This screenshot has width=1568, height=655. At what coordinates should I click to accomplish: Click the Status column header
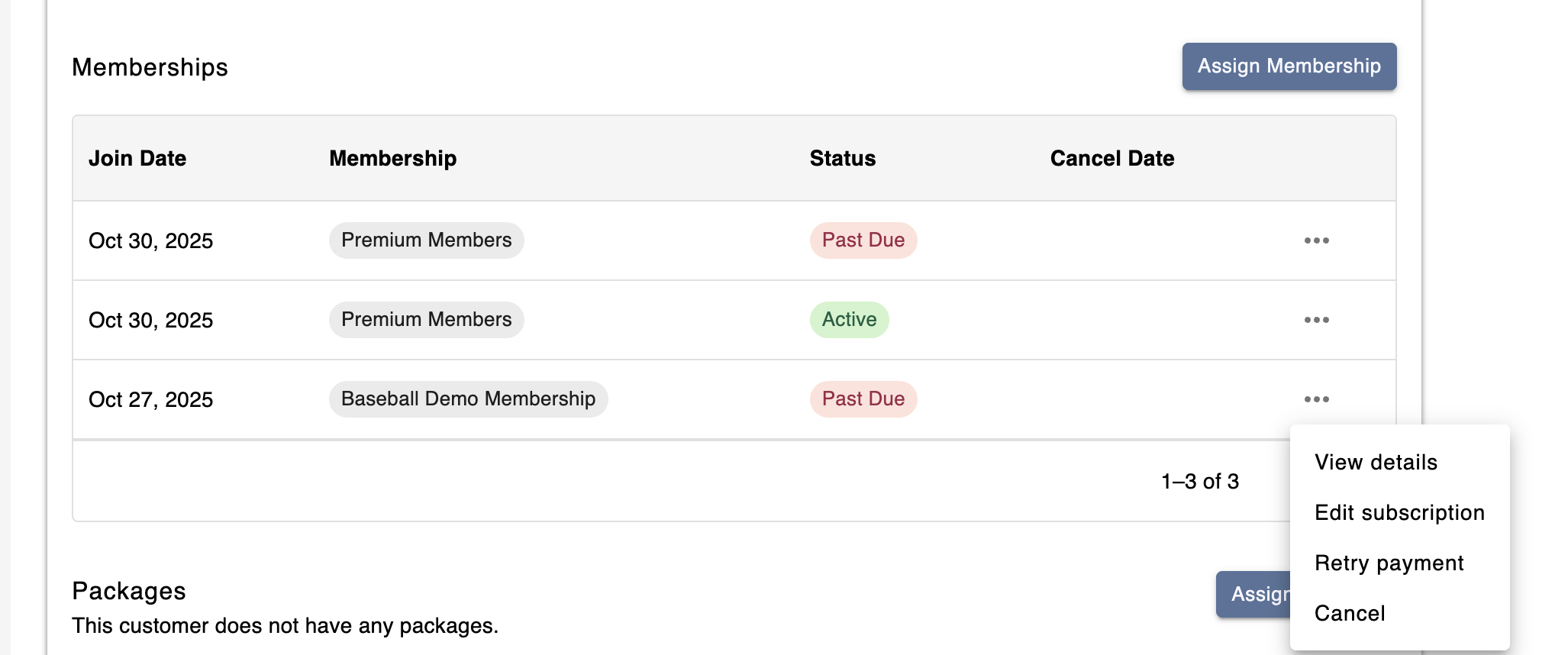click(x=842, y=159)
